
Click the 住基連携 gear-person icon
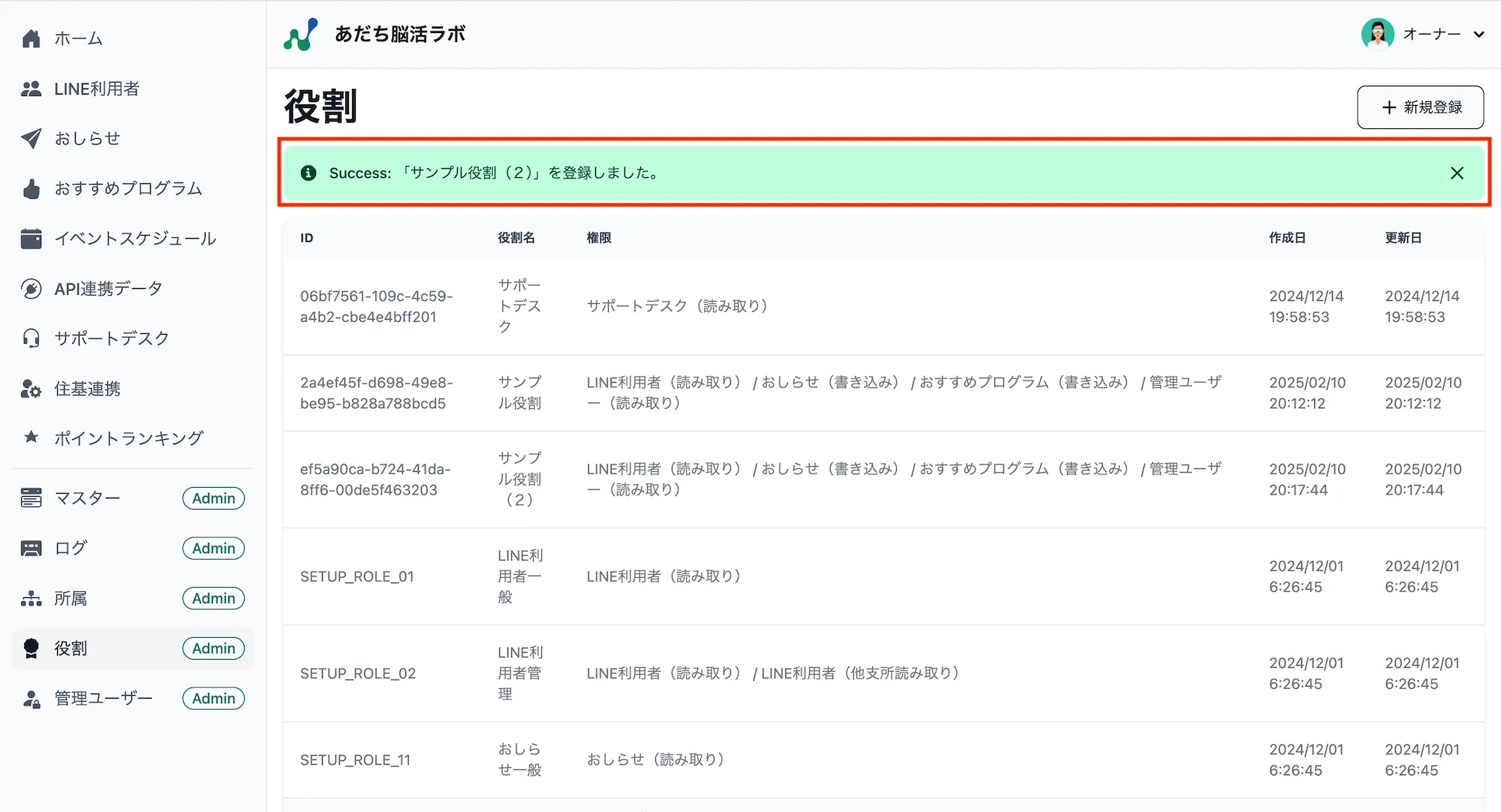click(x=31, y=389)
